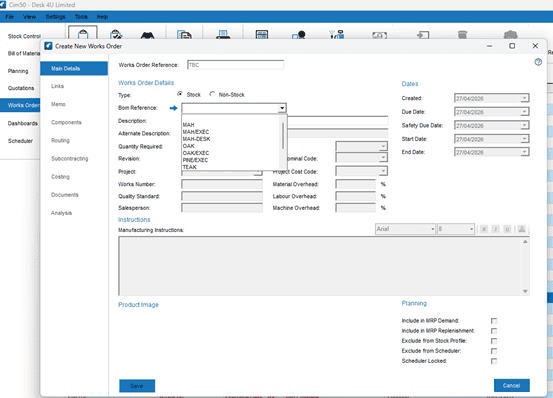The height and width of the screenshot is (398, 553).
Task: Tick Exclude from Scheduler checkbox
Action: click(494, 351)
